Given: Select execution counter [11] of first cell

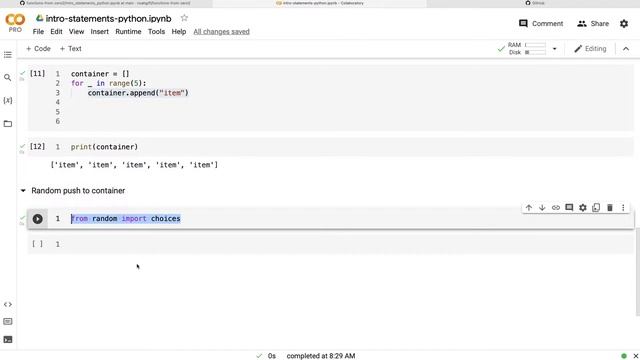Looking at the screenshot, I should pos(38,73).
